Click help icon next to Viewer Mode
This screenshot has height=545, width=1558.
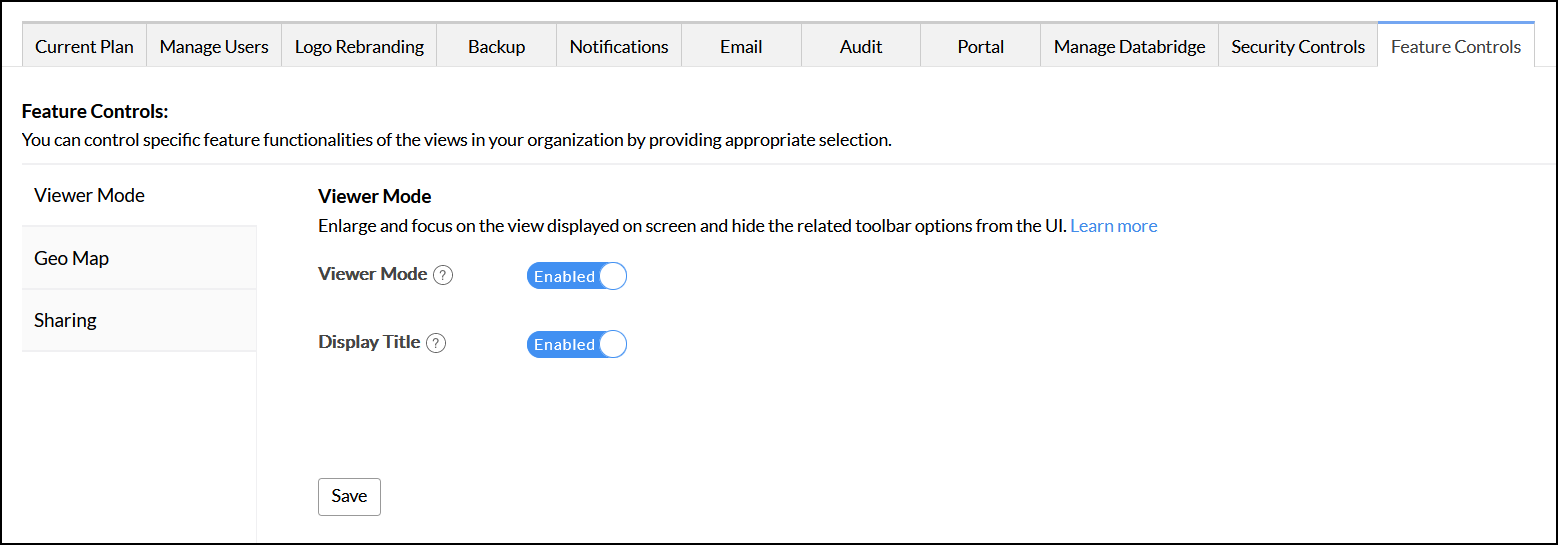[x=443, y=275]
